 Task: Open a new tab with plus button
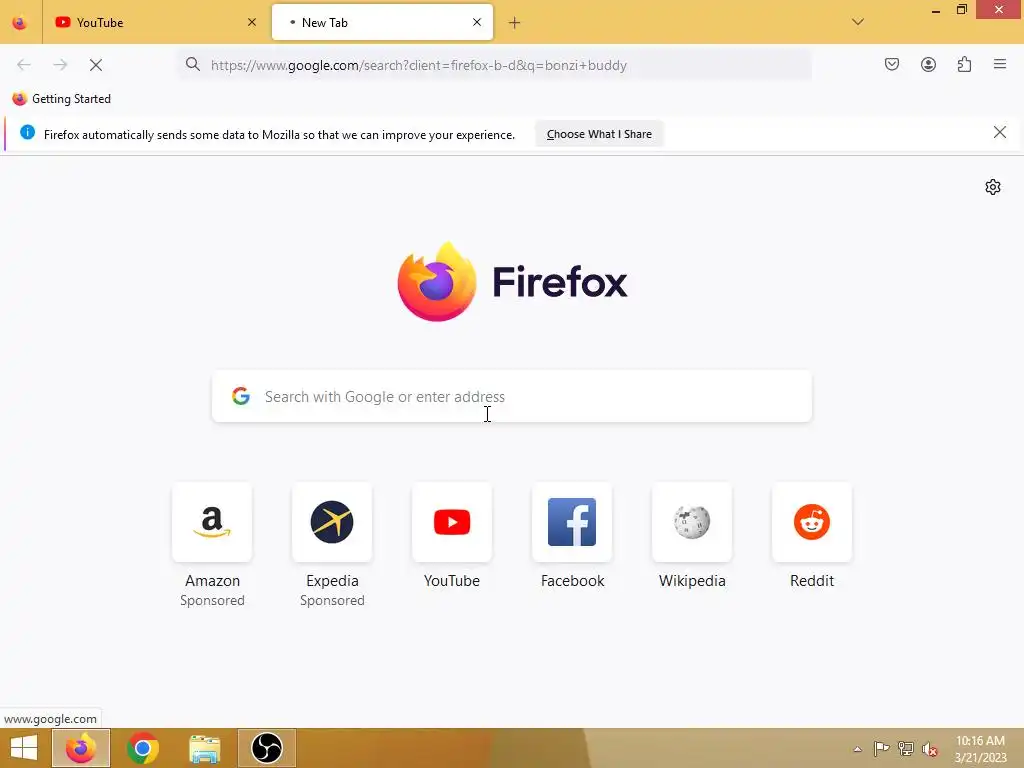click(x=515, y=23)
